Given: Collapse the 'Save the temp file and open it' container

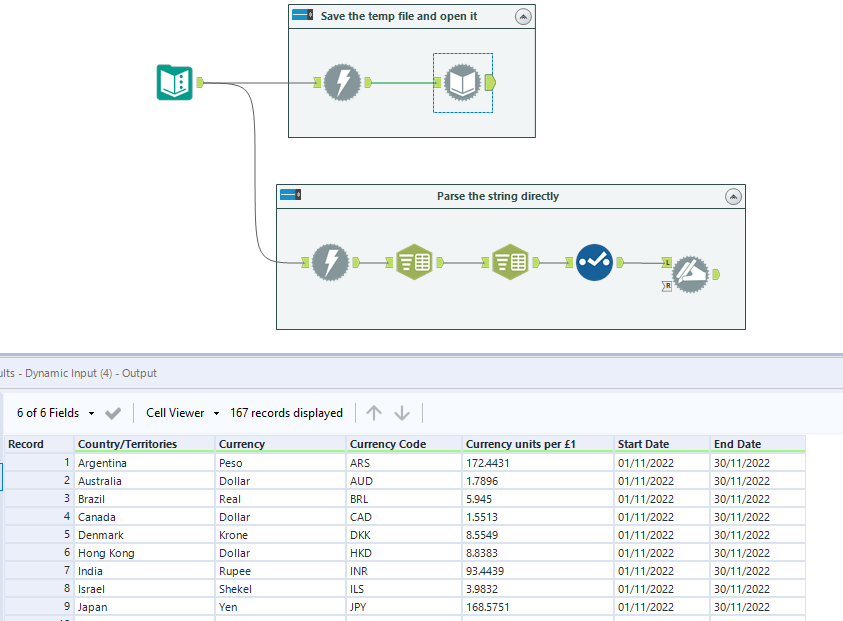Looking at the screenshot, I should tap(523, 17).
